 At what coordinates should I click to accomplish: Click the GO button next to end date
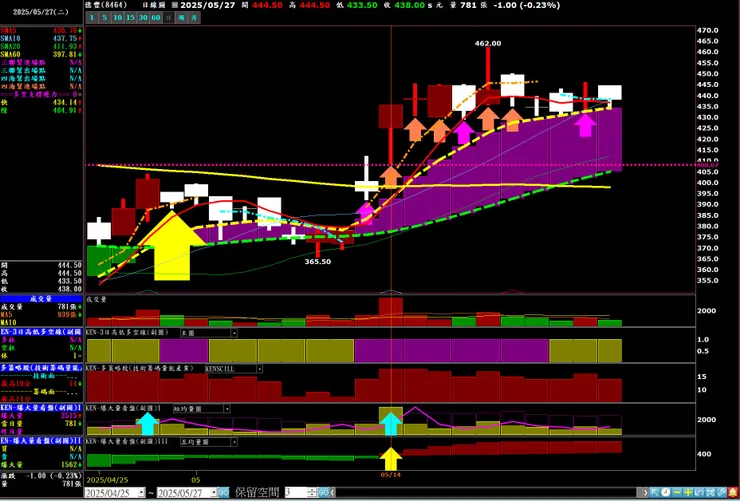[223, 493]
